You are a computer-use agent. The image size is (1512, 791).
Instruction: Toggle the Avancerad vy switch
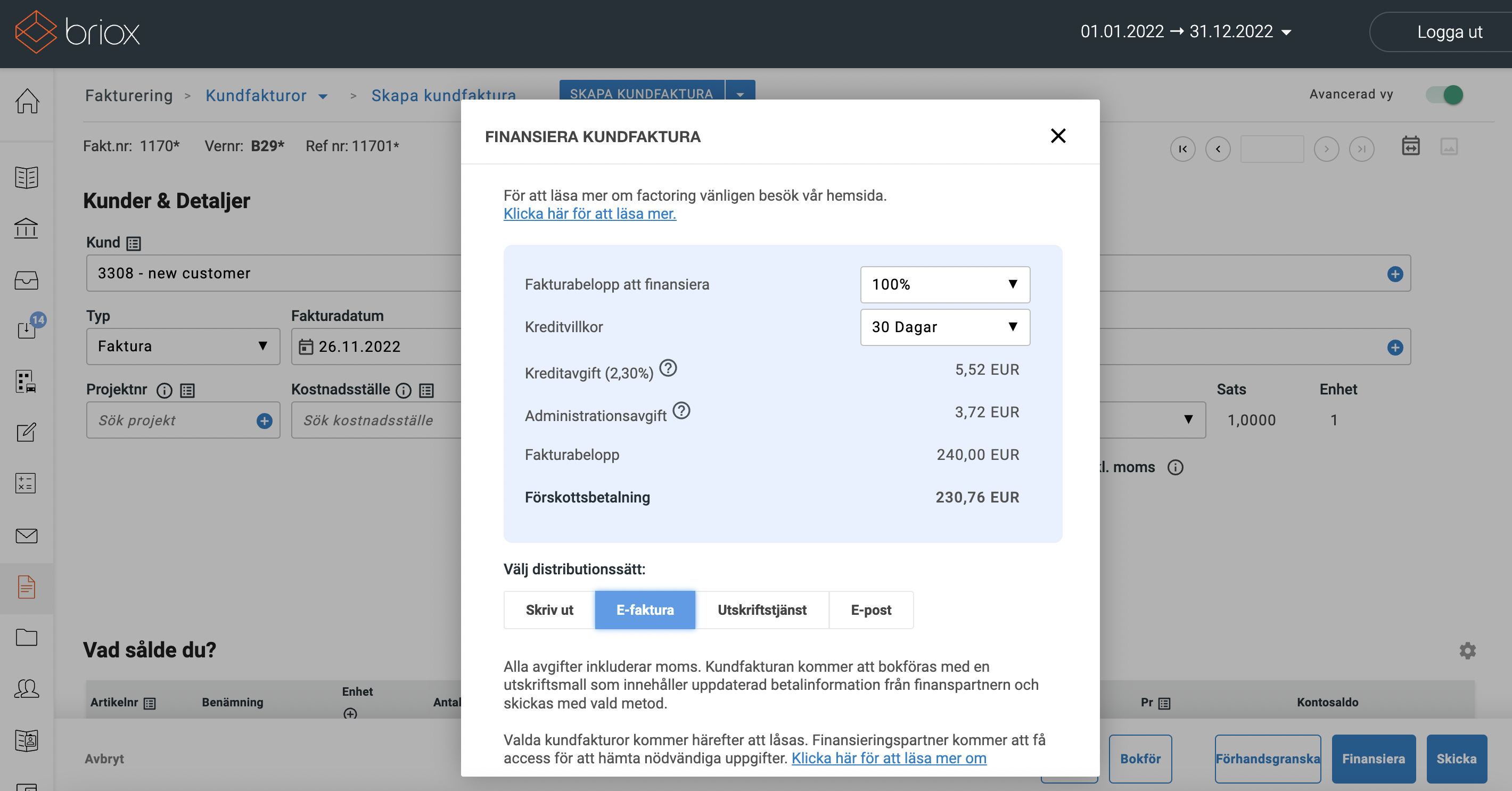[x=1444, y=94]
